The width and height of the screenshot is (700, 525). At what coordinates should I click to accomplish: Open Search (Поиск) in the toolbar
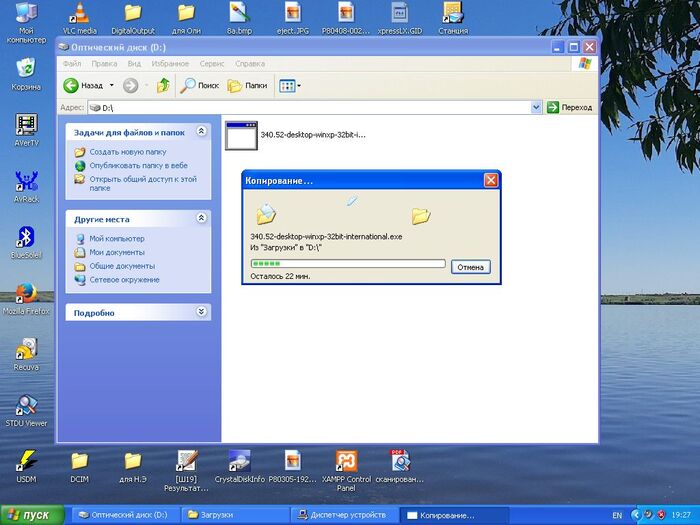199,86
